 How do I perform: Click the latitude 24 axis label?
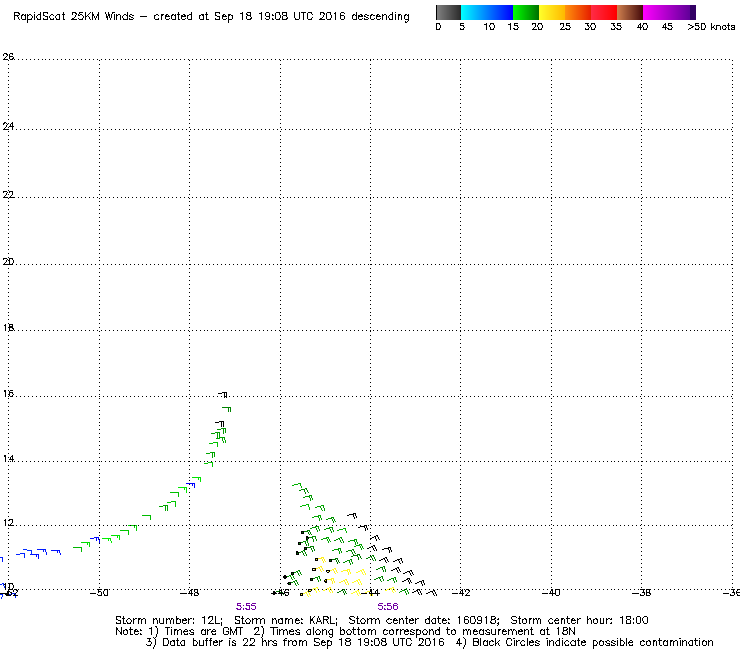[8, 126]
